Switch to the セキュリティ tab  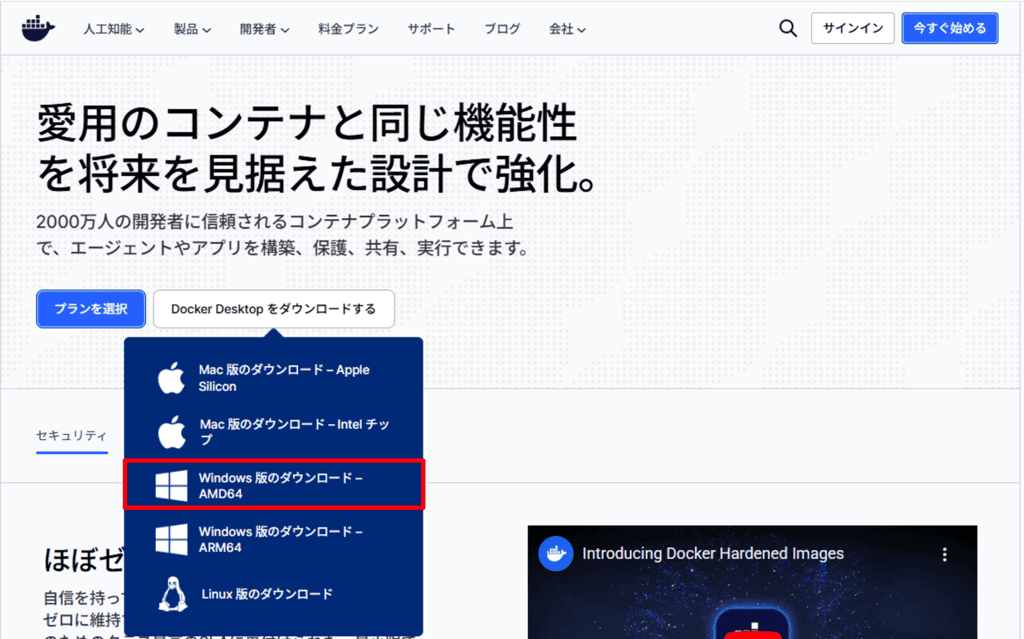click(71, 435)
